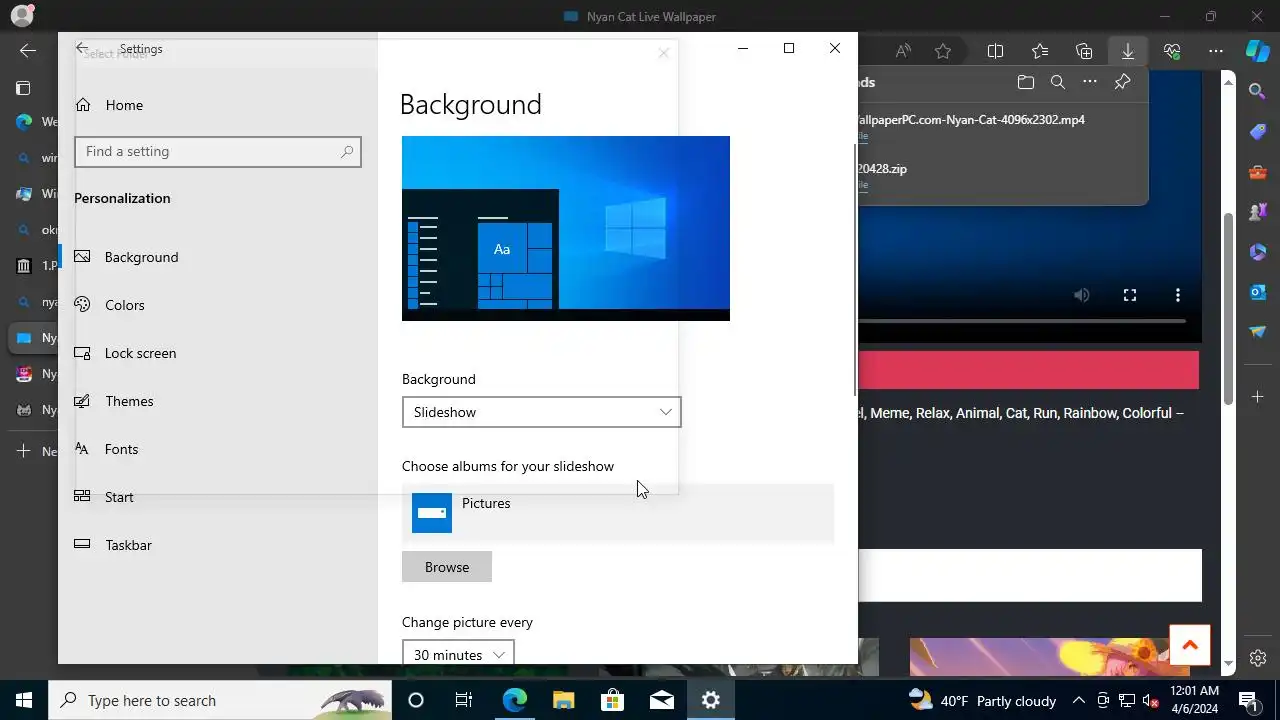Add a new Edge sidebar app plus
The height and width of the screenshot is (720, 1280).
[1258, 397]
